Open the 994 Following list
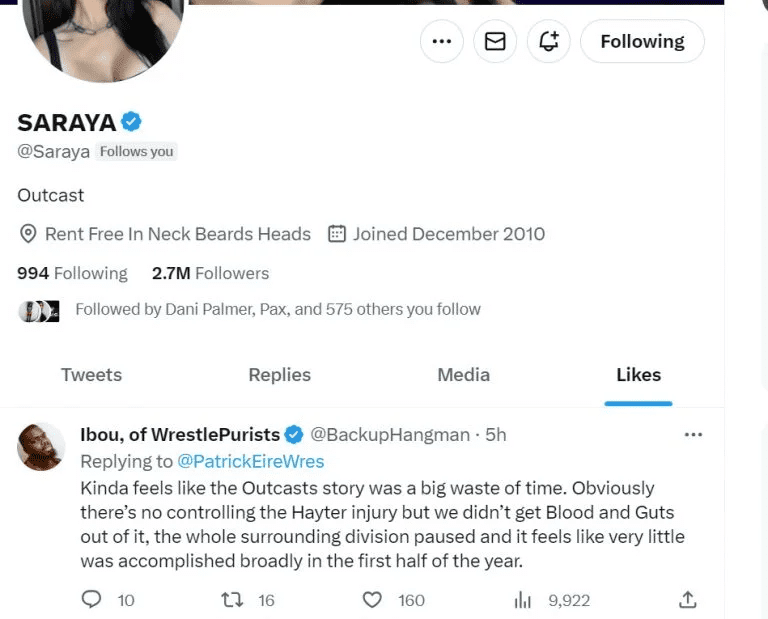Image resolution: width=768 pixels, height=619 pixels. (72, 273)
